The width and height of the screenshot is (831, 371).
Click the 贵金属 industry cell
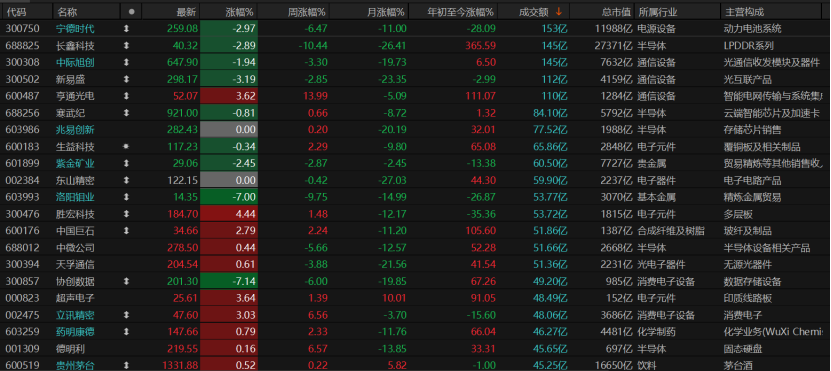coord(653,164)
